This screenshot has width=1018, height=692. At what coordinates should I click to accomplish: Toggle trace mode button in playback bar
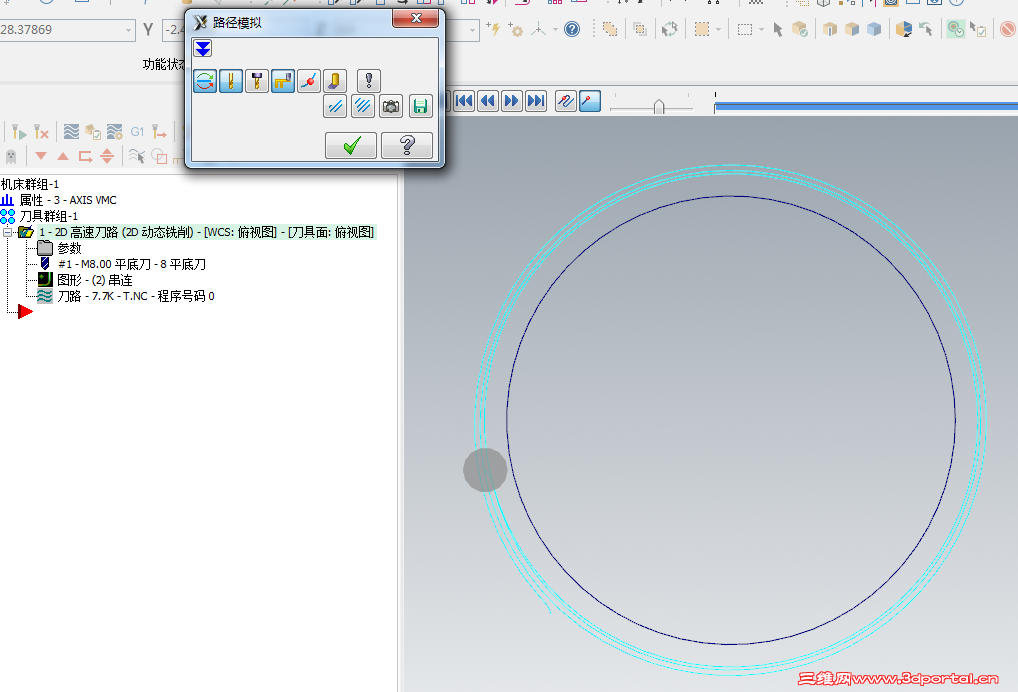click(x=565, y=101)
